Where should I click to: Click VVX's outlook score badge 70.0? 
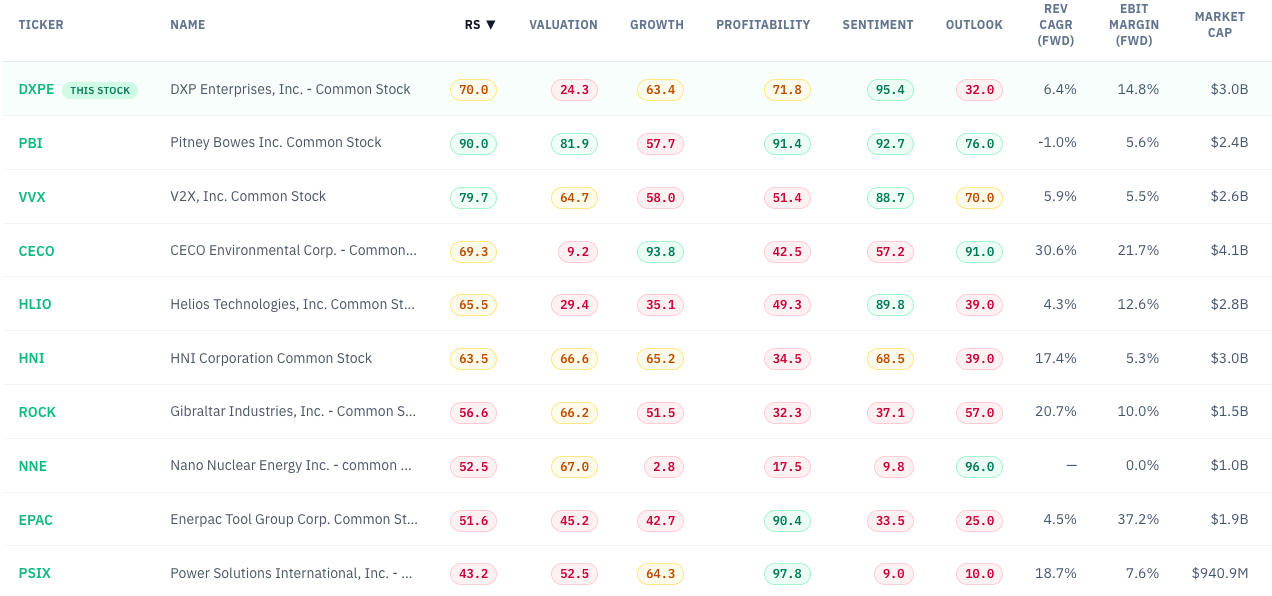click(979, 198)
